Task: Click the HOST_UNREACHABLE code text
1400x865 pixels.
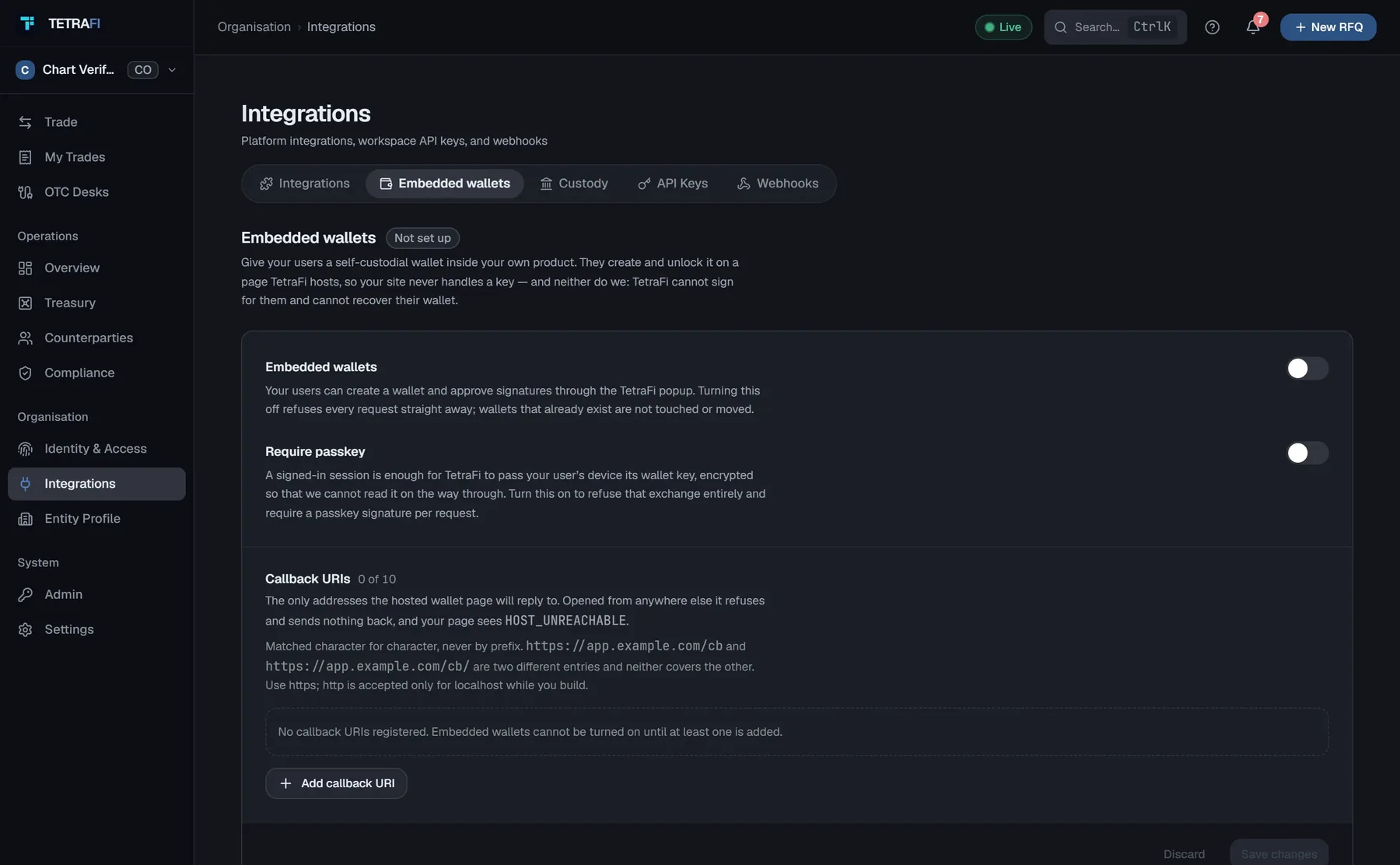Action: [x=565, y=621]
